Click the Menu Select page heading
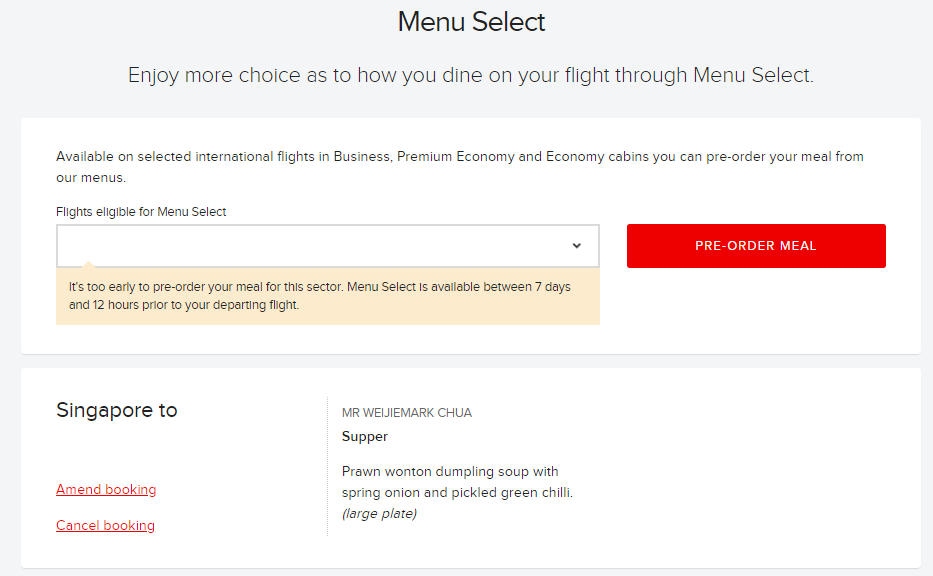This screenshot has height=576, width=933. pyautogui.click(x=471, y=22)
